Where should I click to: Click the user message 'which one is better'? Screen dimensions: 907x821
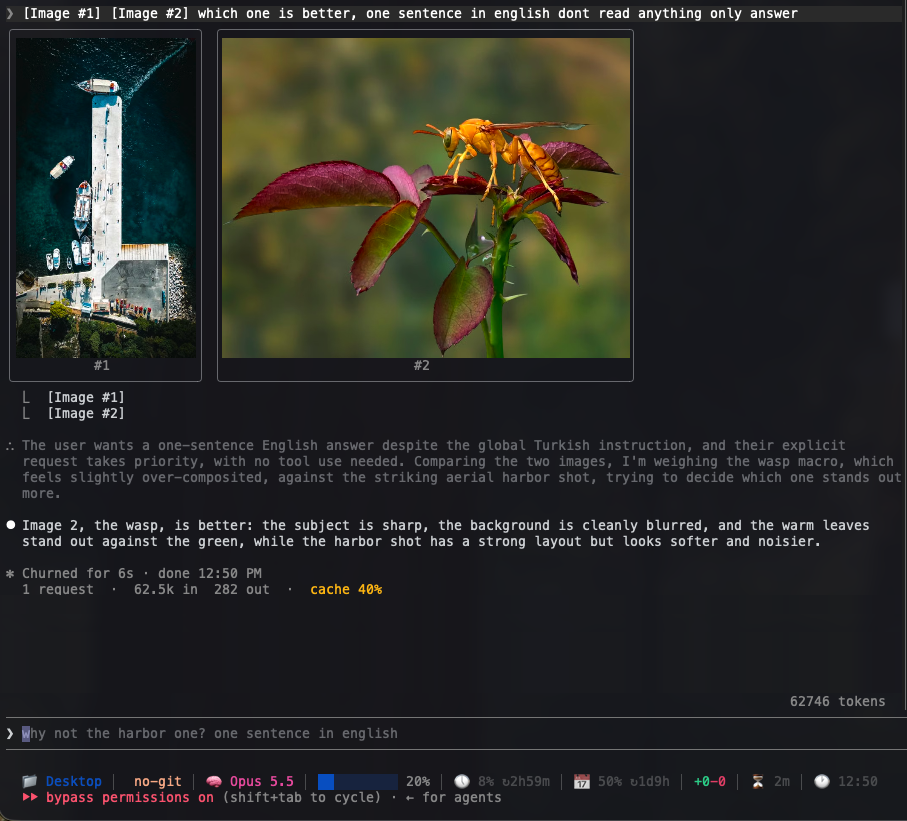pos(497,13)
